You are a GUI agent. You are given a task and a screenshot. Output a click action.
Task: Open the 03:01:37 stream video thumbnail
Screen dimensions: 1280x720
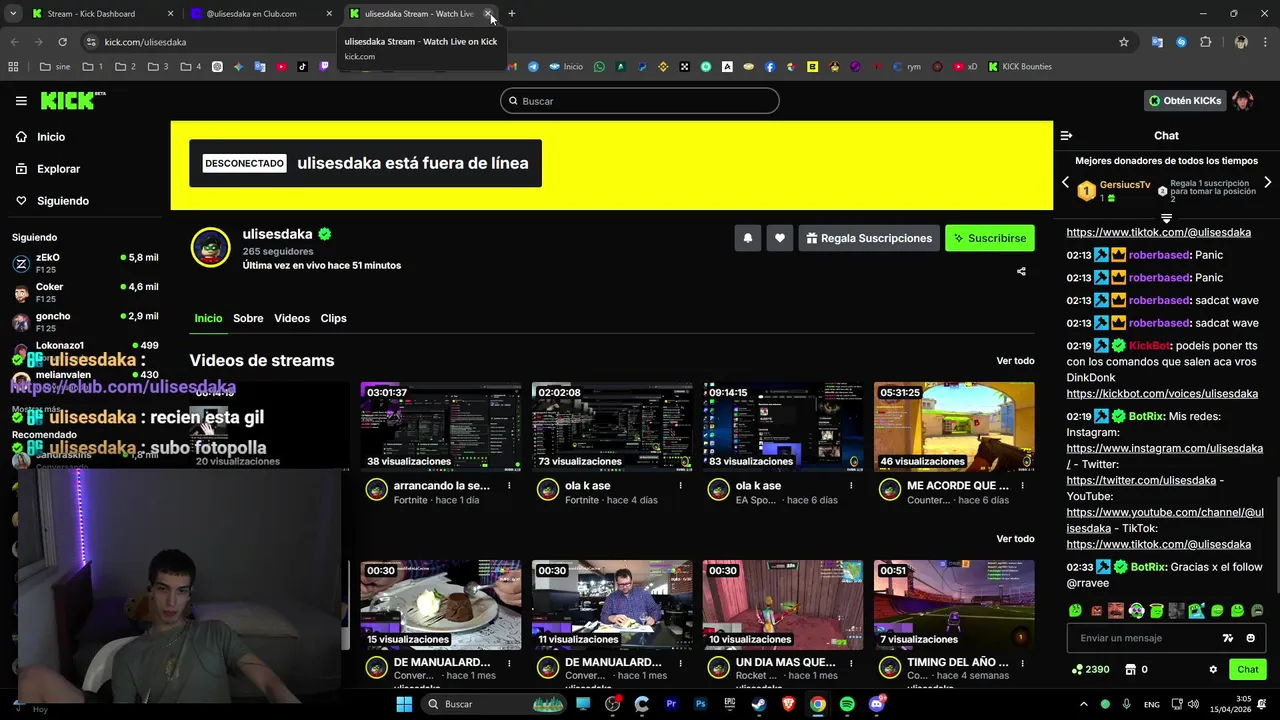441,426
